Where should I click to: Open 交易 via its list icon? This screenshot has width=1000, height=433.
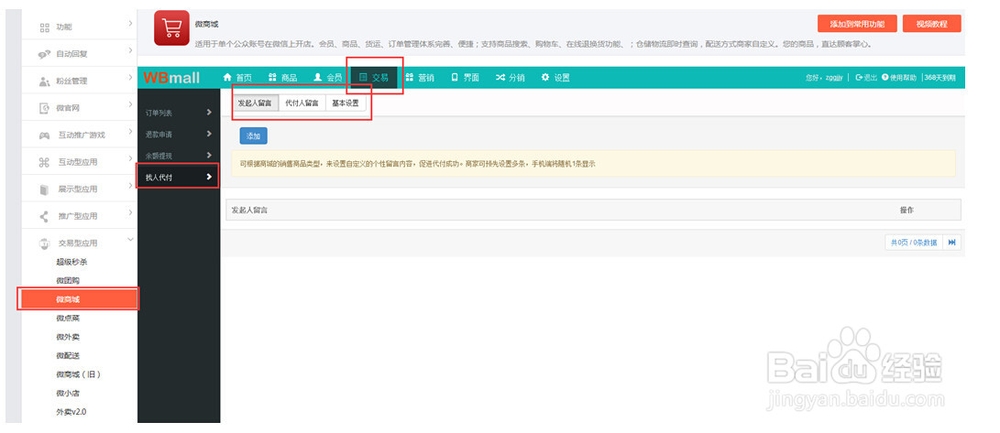(x=363, y=77)
